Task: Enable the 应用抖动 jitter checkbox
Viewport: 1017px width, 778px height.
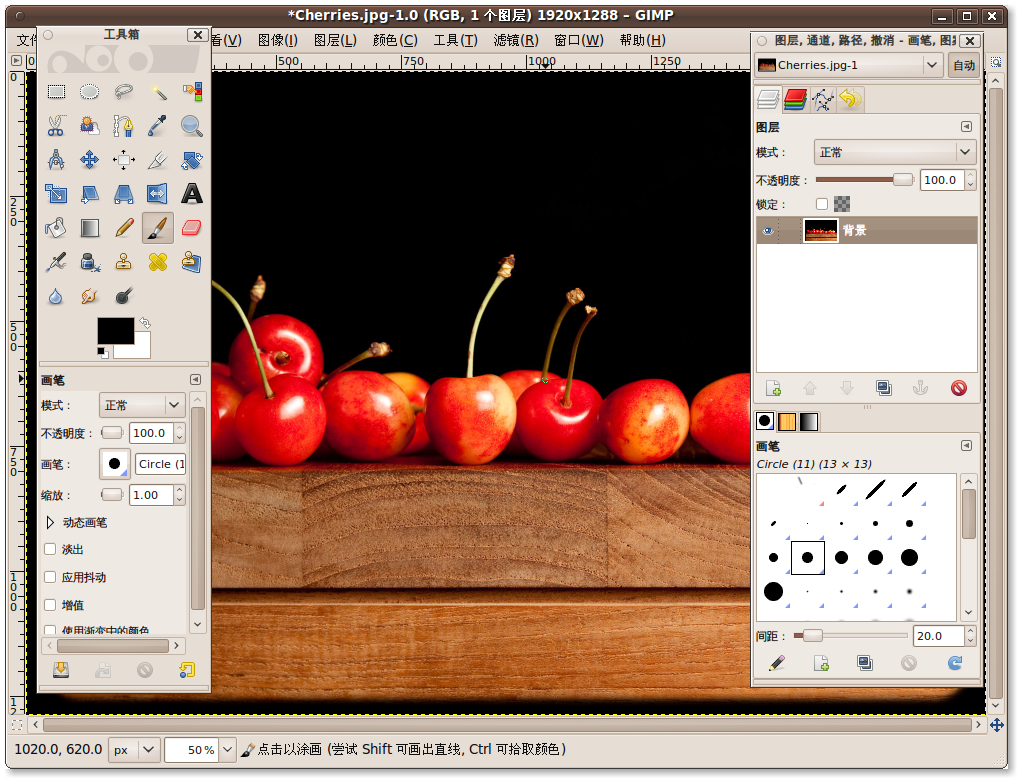Action: pos(51,577)
